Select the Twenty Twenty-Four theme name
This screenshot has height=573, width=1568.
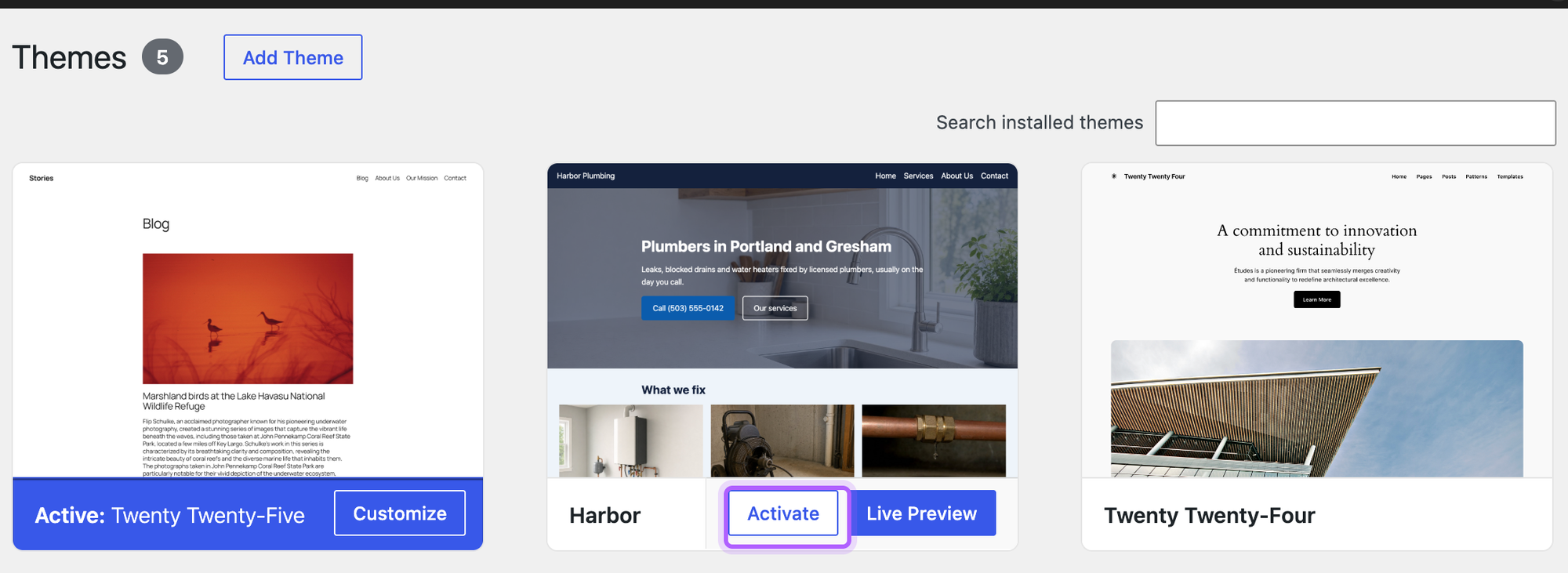(1210, 516)
